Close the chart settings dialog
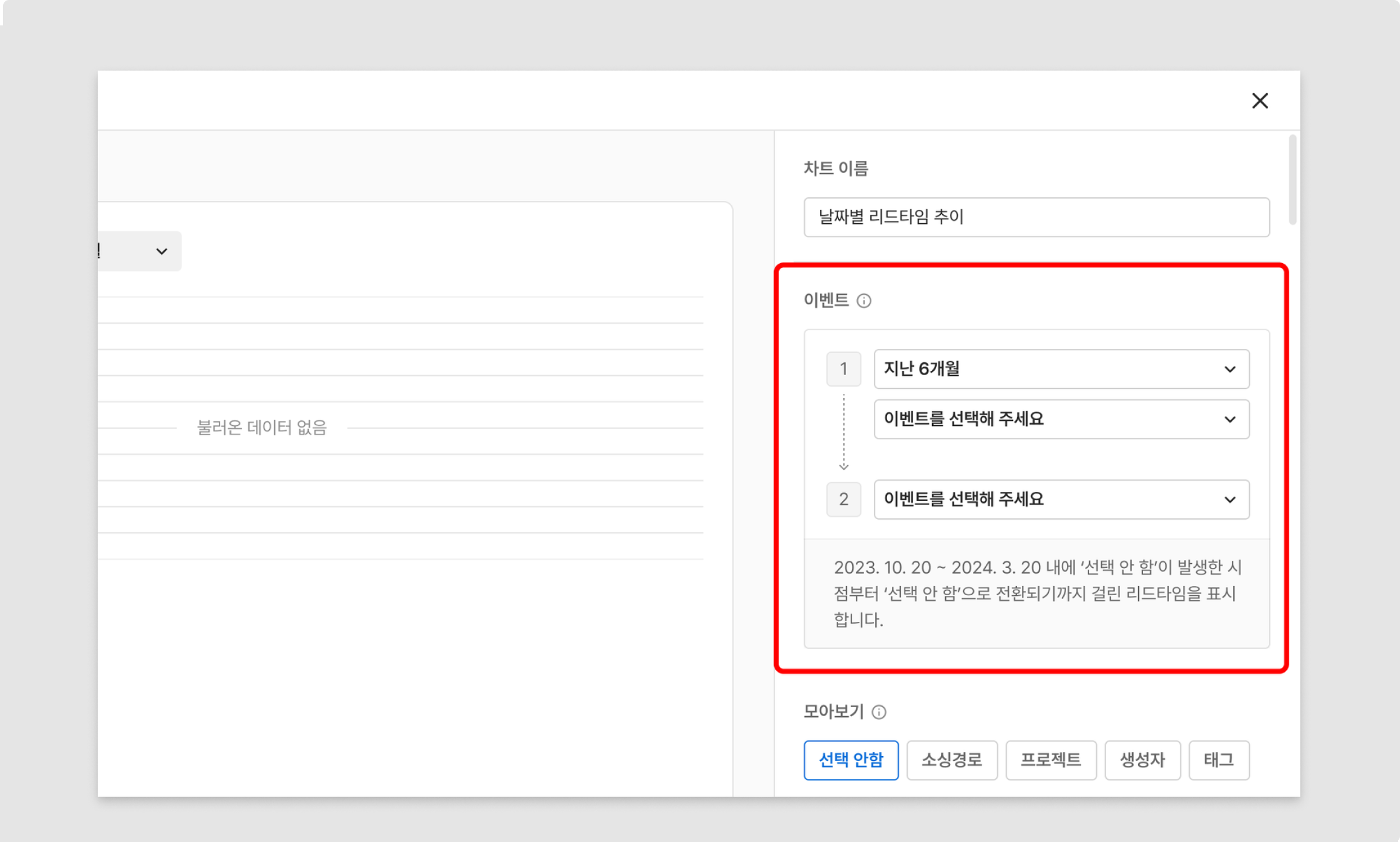The width and height of the screenshot is (1400, 842). pos(1260,100)
